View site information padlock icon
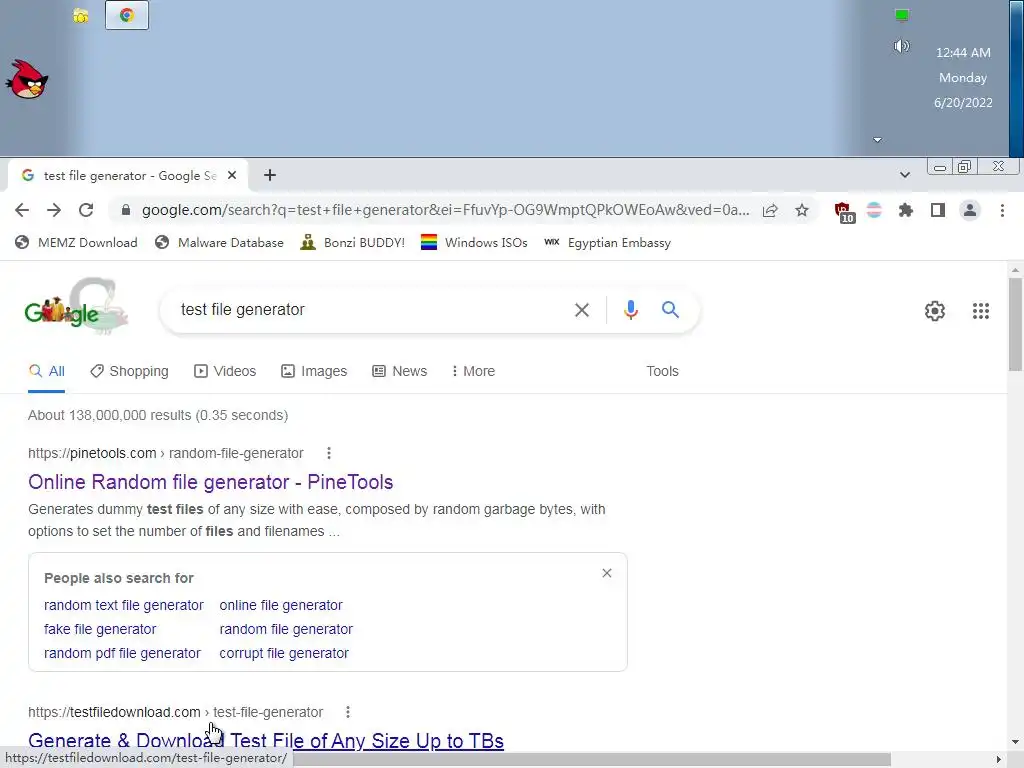This screenshot has height=768, width=1024. pos(126,210)
